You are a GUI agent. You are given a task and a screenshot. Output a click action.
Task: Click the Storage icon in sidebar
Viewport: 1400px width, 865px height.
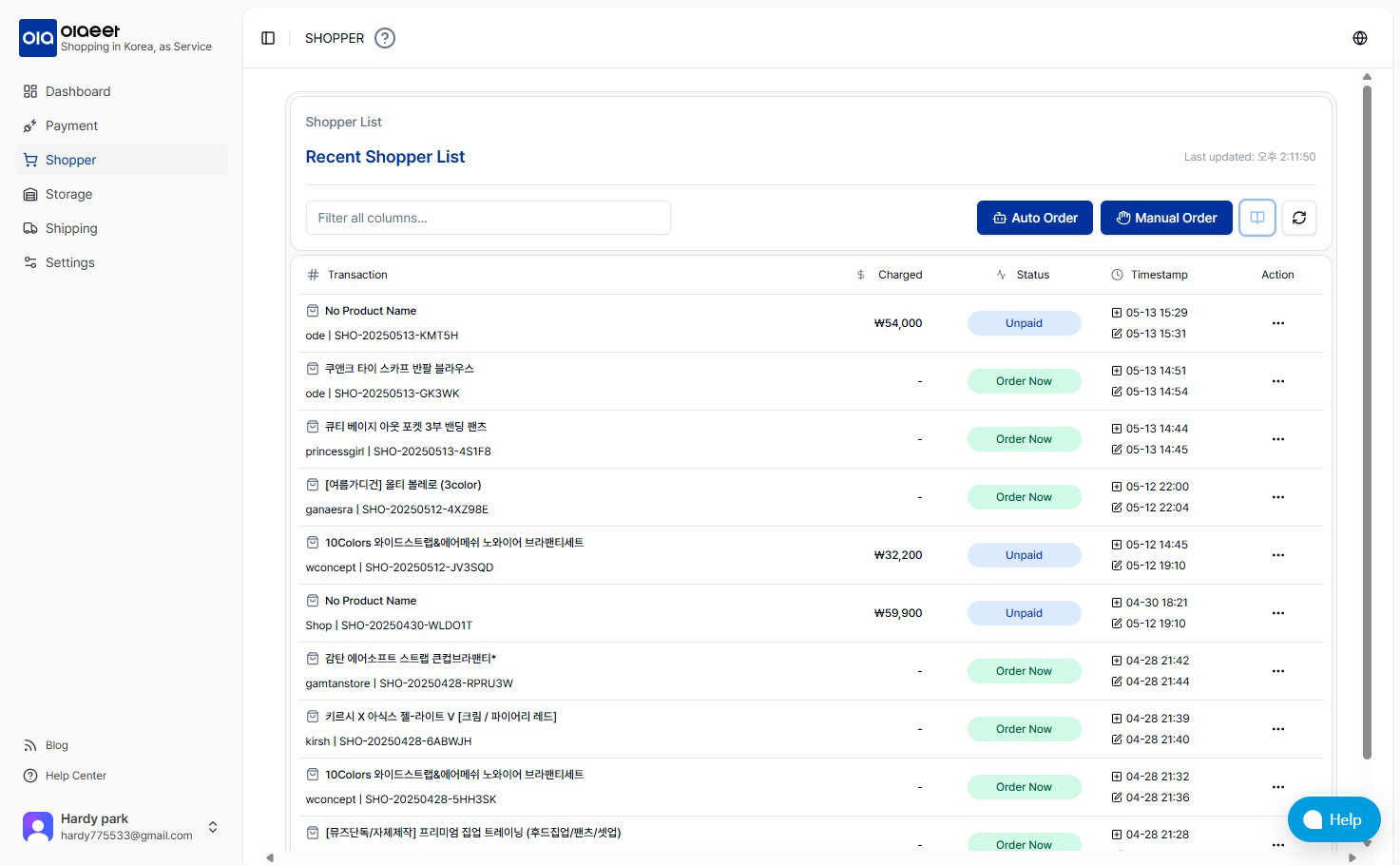(30, 194)
